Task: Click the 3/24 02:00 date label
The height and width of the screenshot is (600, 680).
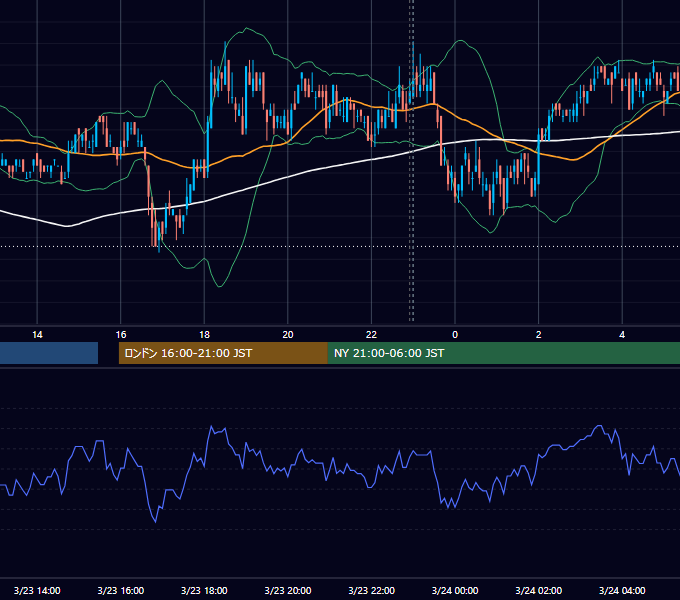Action: 539,590
